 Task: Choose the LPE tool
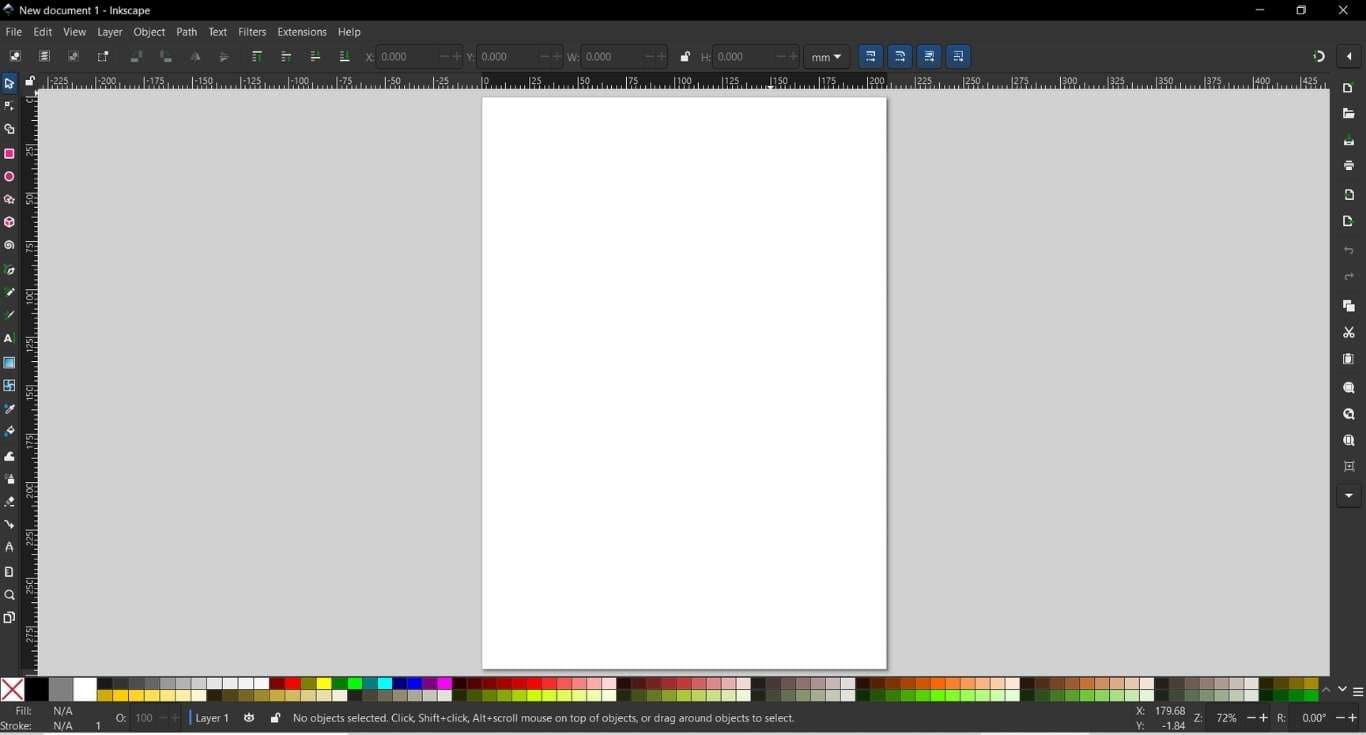coord(9,547)
